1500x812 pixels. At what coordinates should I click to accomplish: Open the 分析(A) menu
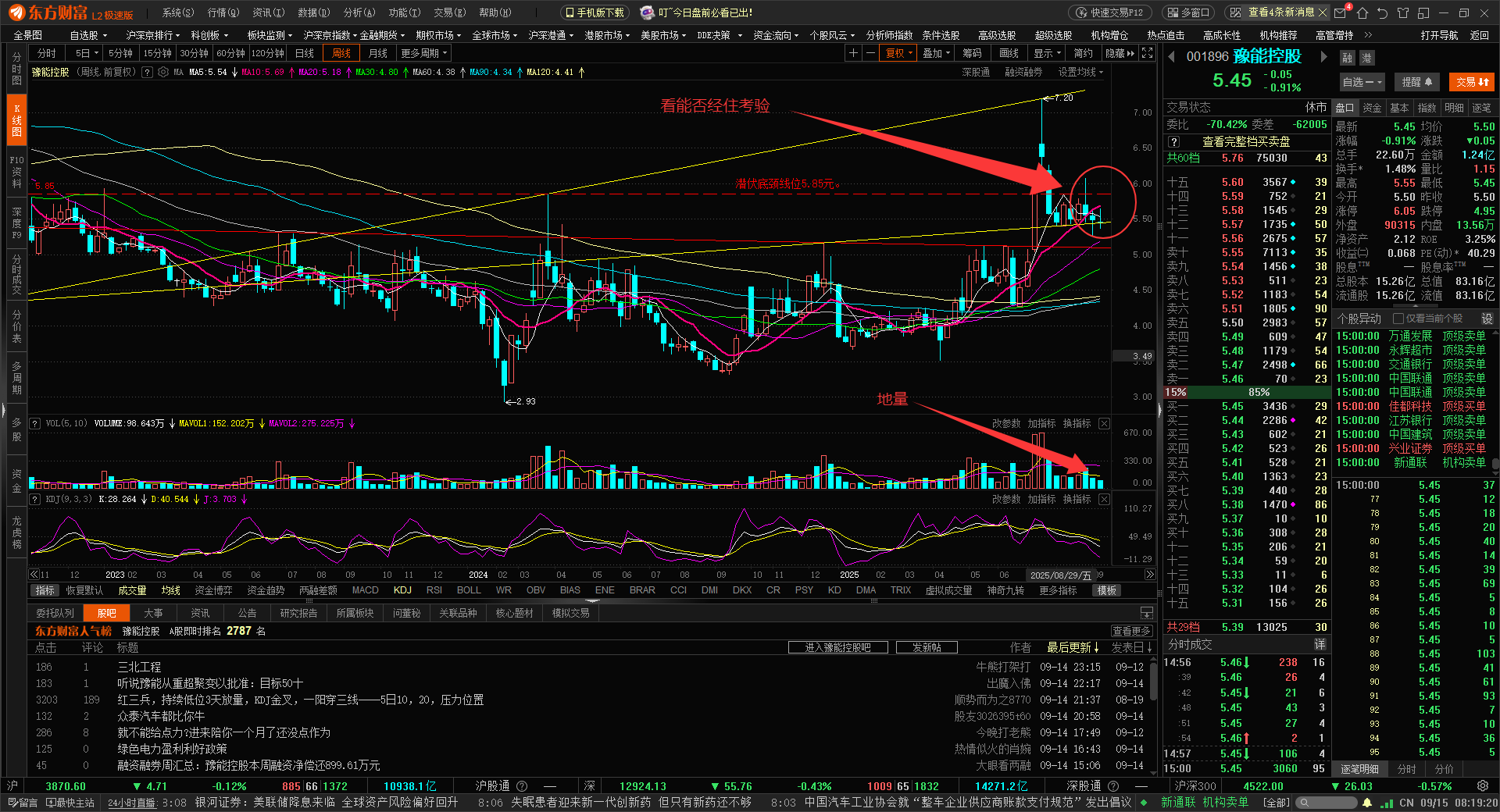[x=359, y=12]
